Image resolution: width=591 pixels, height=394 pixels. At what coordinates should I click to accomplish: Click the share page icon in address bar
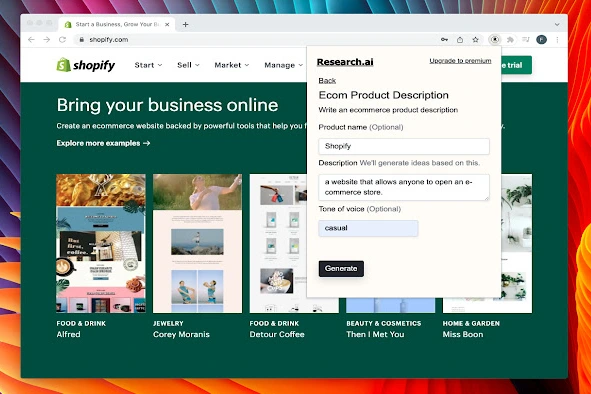click(460, 40)
